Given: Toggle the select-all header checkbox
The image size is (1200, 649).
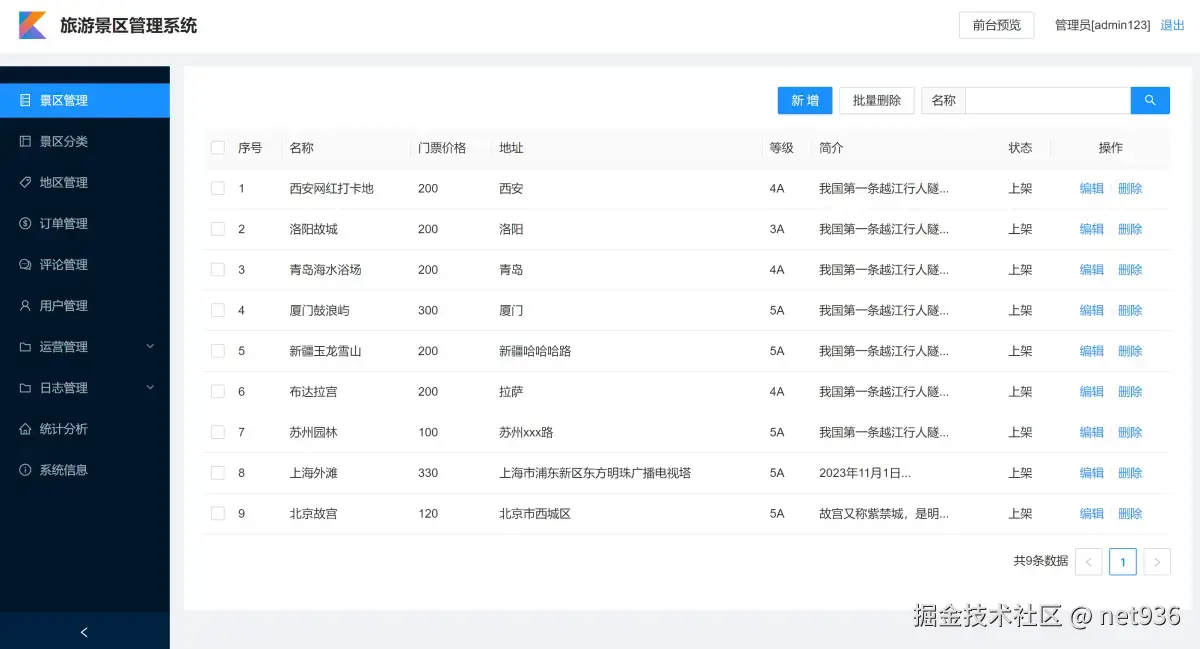Looking at the screenshot, I should (218, 148).
